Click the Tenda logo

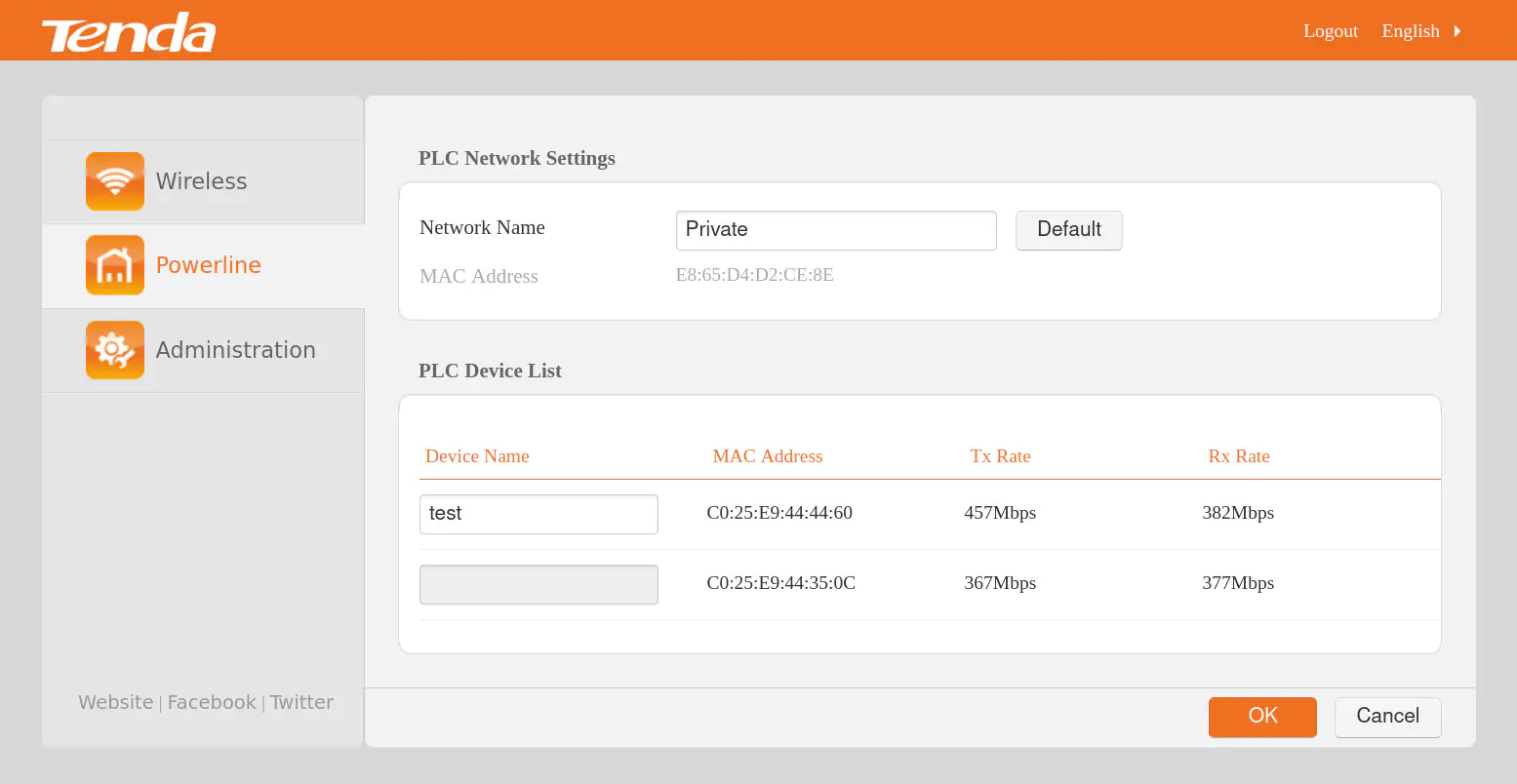click(129, 33)
